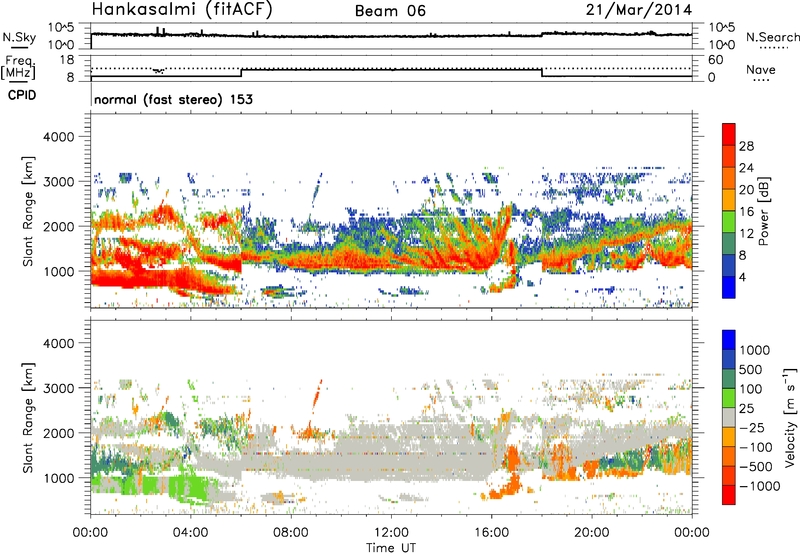
Task: Click '1000' on the velocity panel range axis
Action: tap(59, 478)
